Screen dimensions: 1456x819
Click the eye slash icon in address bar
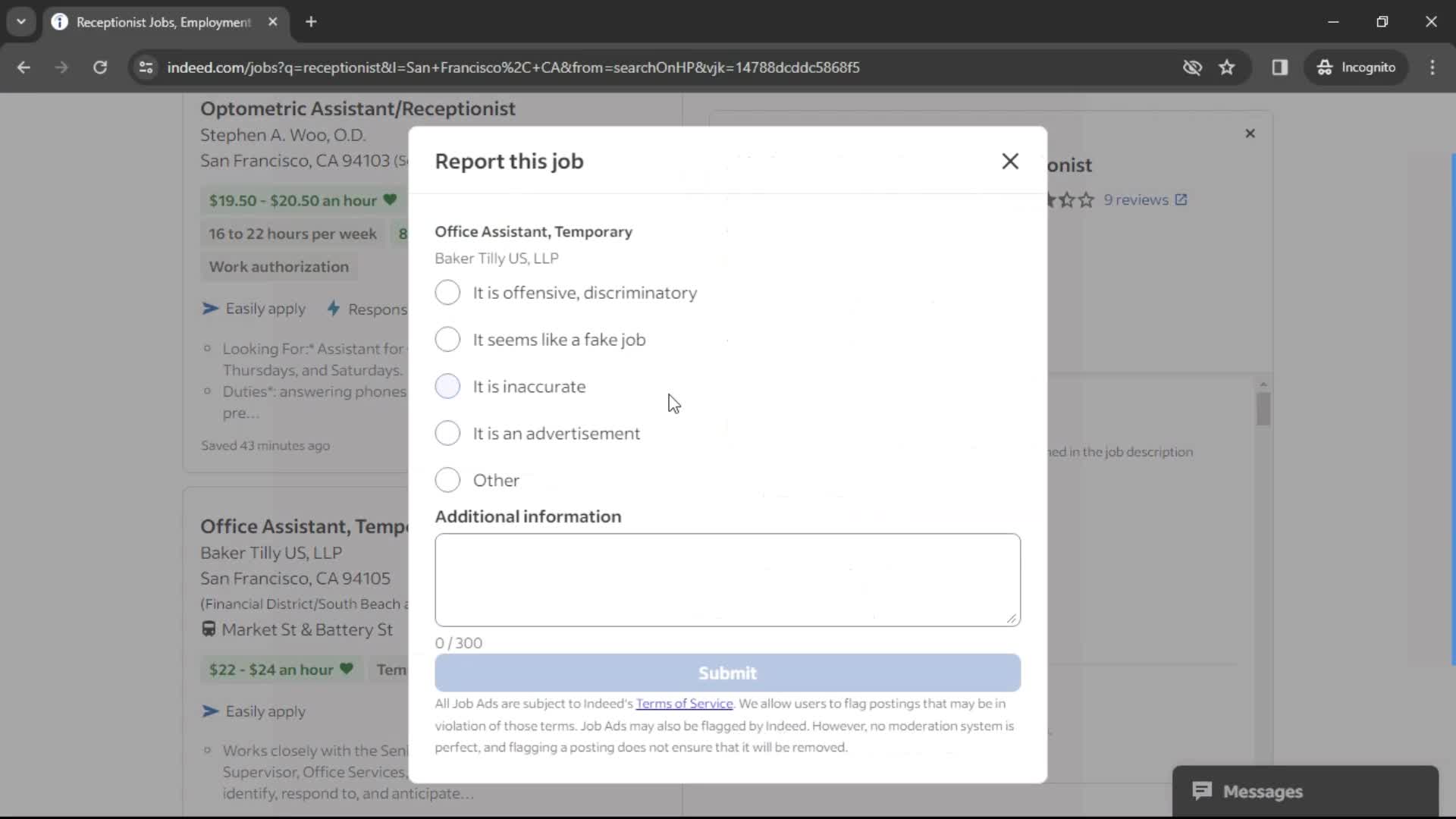coord(1192,67)
